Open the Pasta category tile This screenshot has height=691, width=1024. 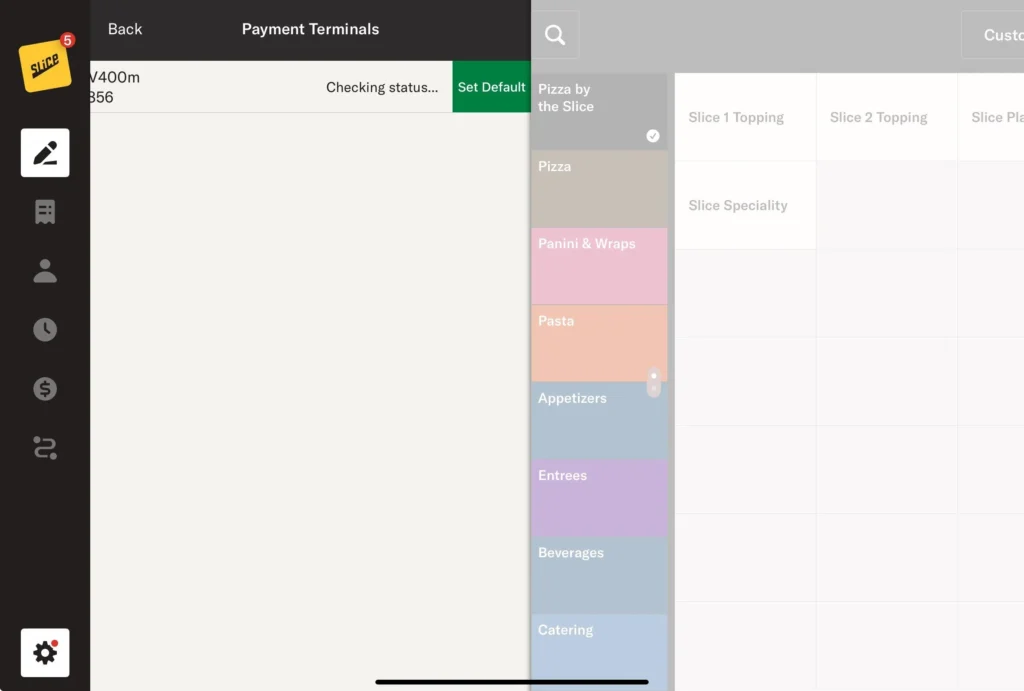click(x=598, y=342)
